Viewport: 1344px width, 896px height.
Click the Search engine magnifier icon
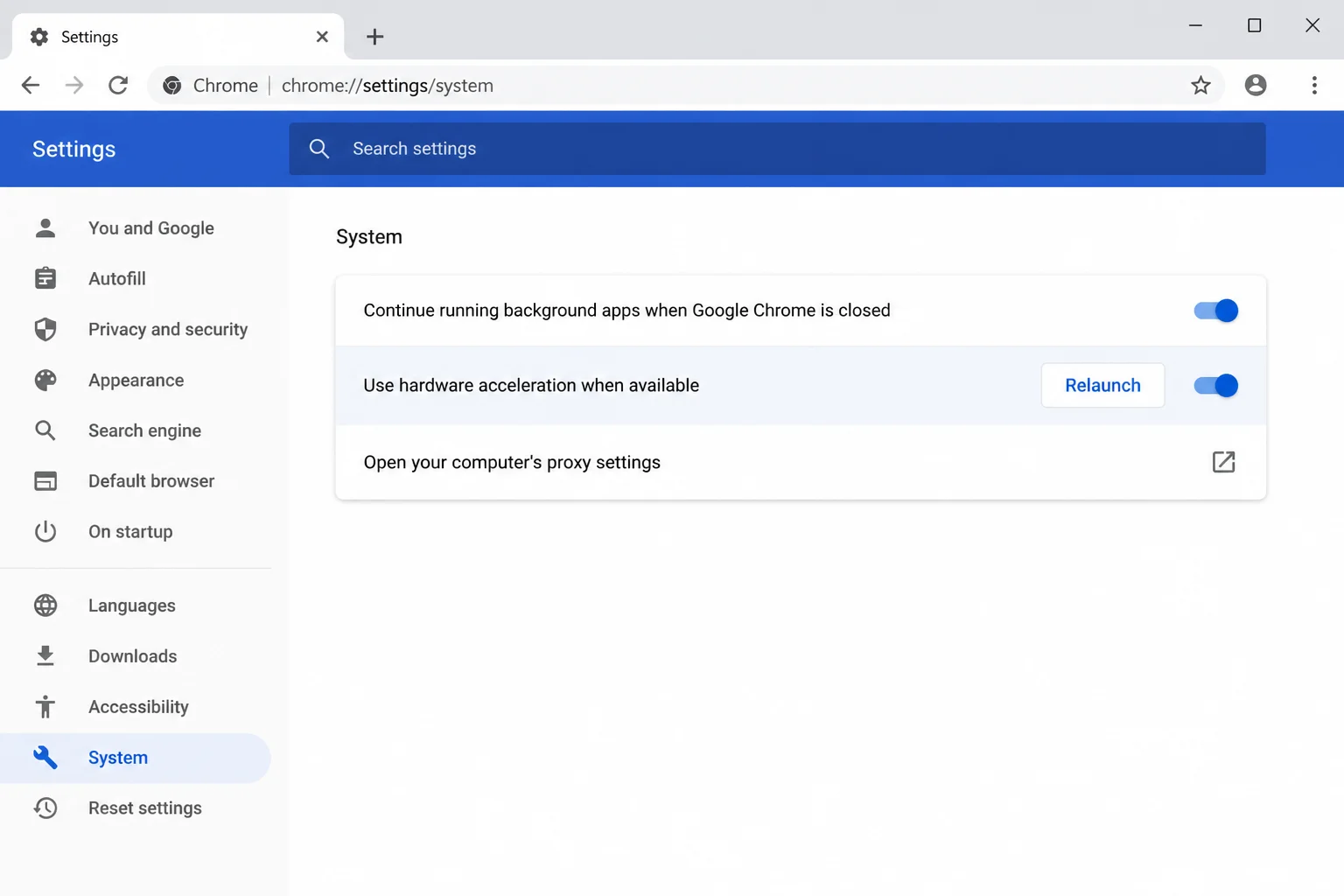coord(45,430)
